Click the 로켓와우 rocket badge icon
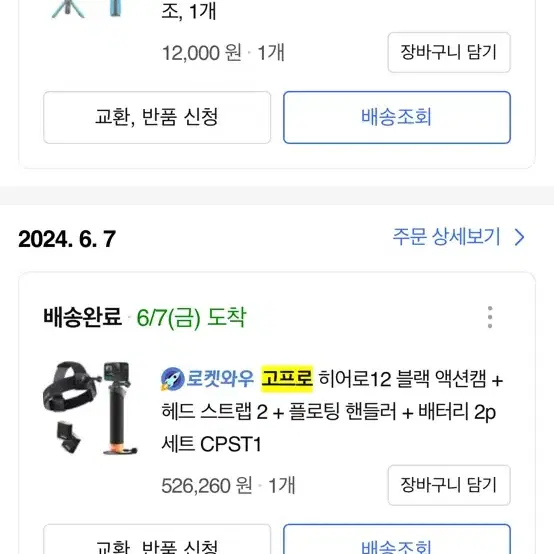 point(172,379)
